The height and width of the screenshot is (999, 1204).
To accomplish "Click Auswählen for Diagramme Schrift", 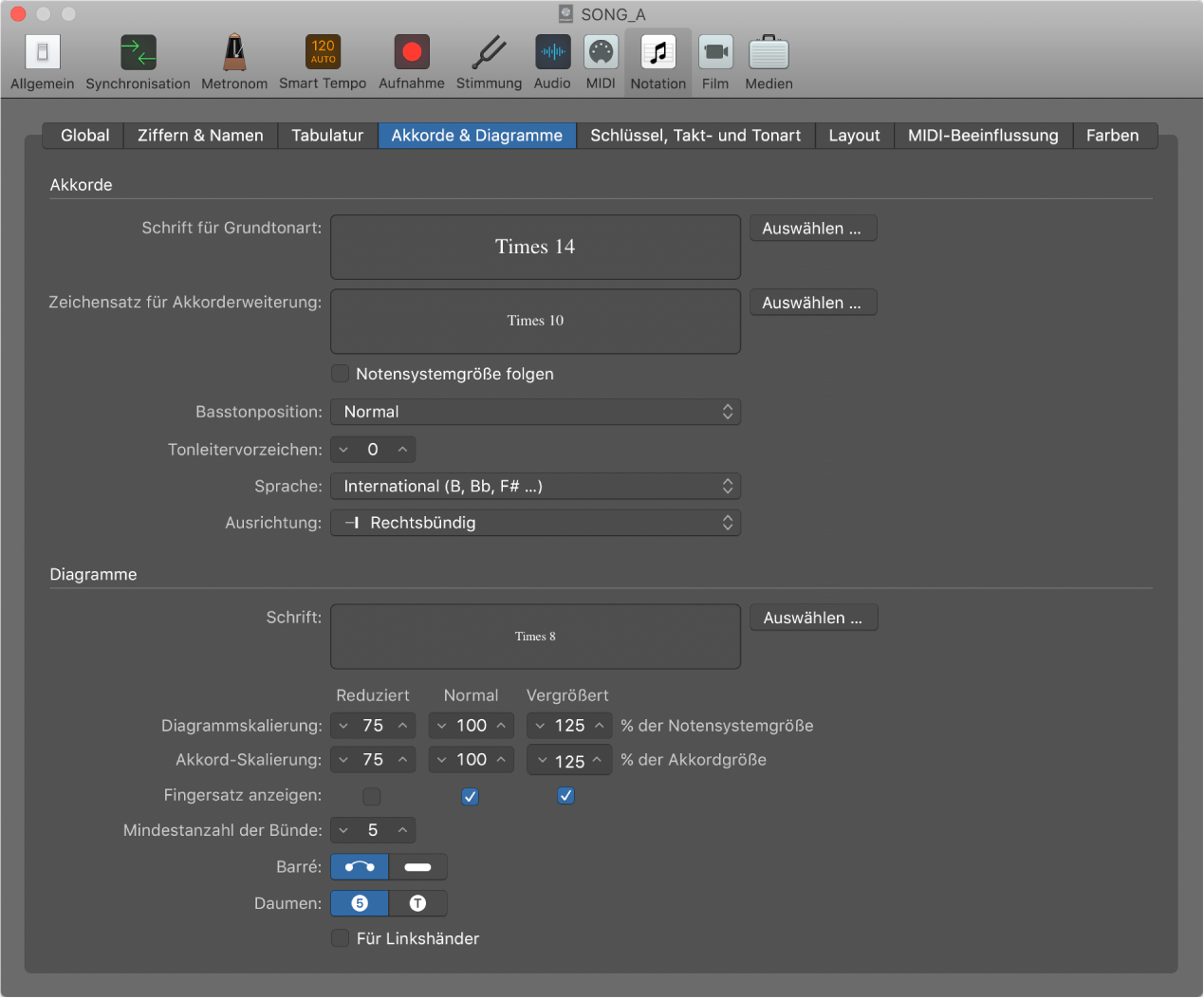I will (813, 618).
